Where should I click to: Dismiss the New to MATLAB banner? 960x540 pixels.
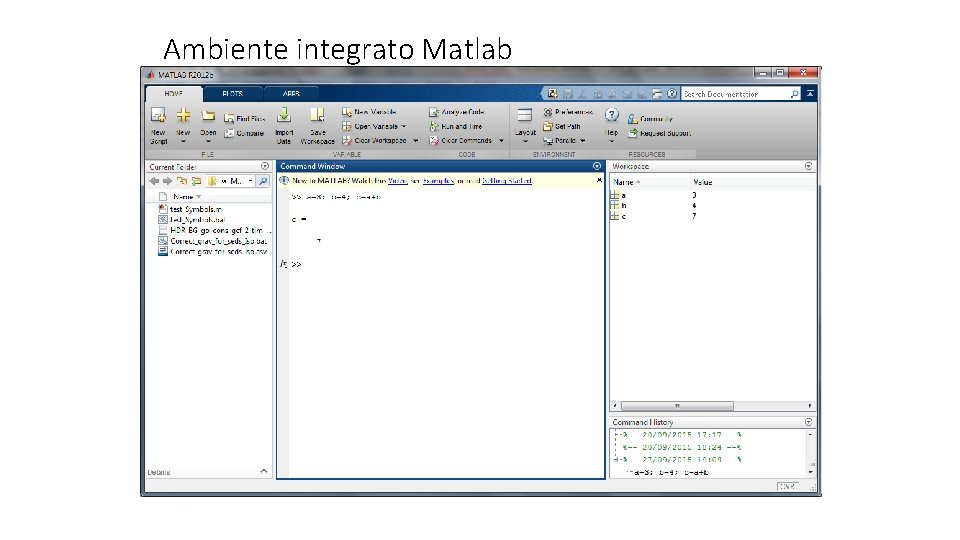599,181
